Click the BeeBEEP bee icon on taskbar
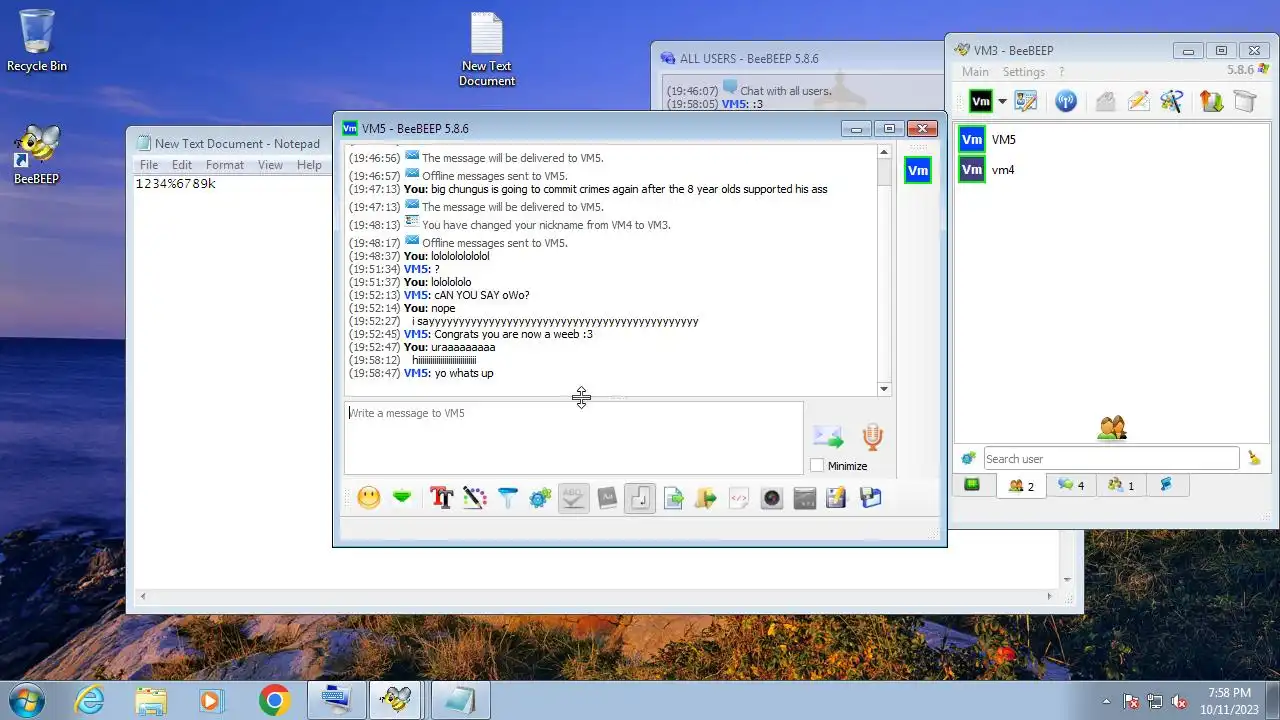 (396, 700)
